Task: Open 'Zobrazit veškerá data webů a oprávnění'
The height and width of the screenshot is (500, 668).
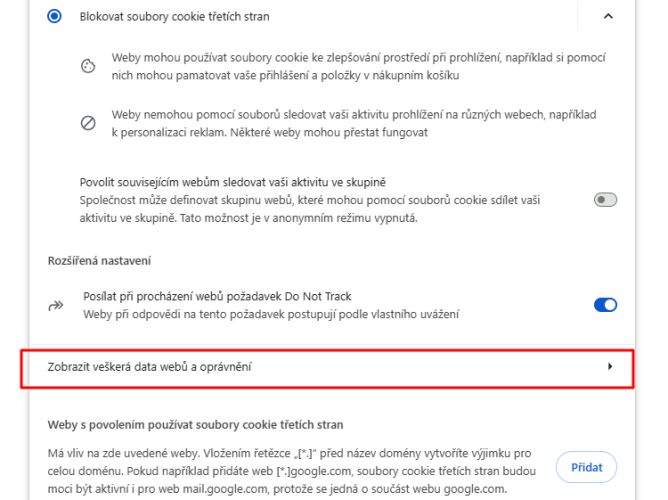Action: point(327,368)
